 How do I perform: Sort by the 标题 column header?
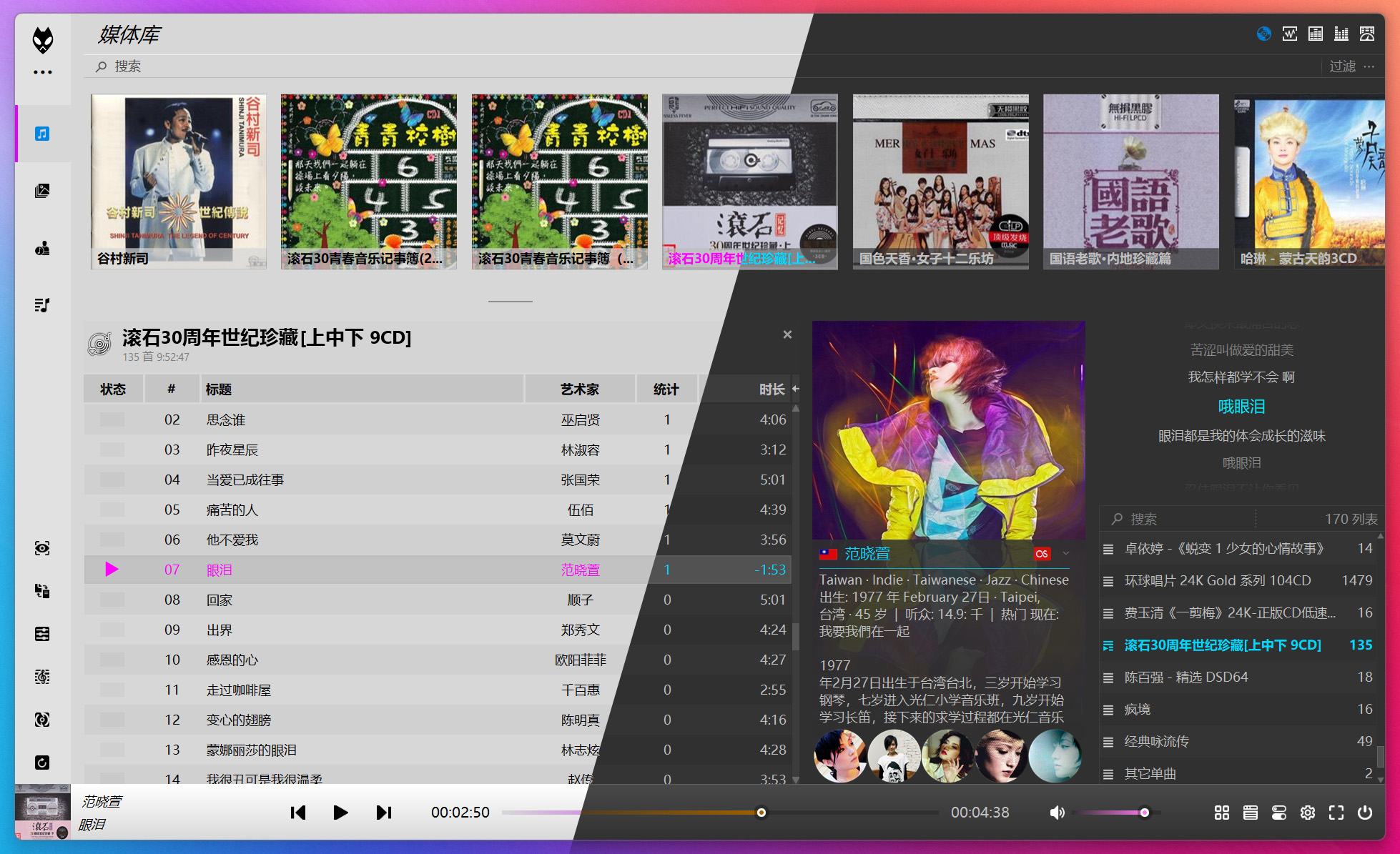362,389
